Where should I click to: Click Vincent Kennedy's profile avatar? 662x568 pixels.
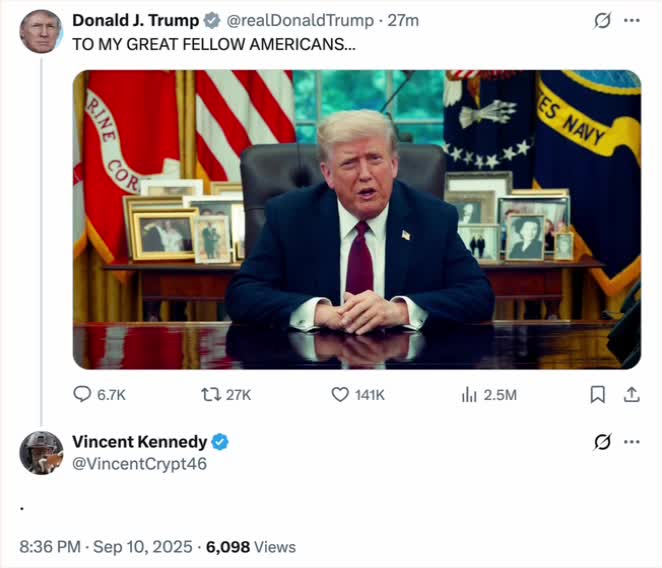coord(41,453)
